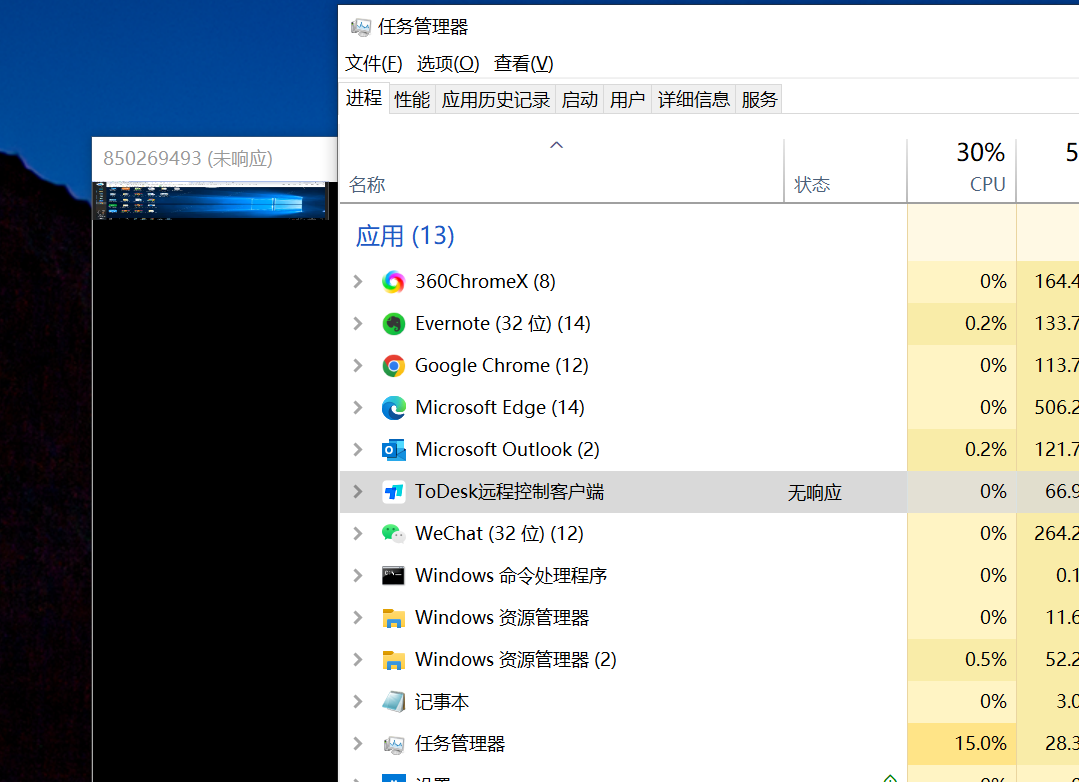The image size is (1079, 782).
Task: Click the 360ChromeX app icon
Action: (x=394, y=282)
